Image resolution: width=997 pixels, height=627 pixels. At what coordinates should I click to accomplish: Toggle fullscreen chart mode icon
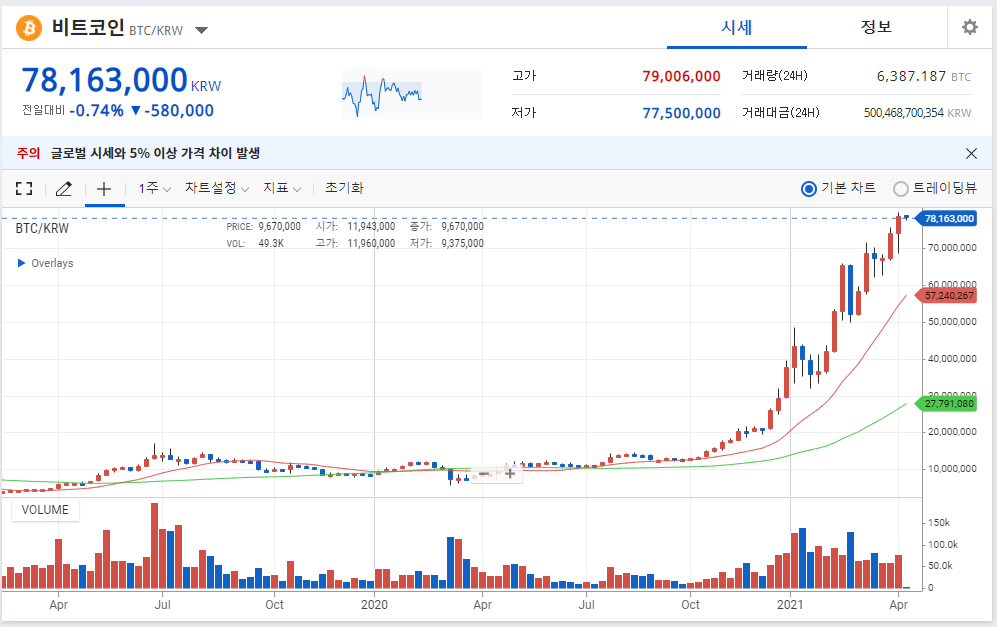[24, 188]
